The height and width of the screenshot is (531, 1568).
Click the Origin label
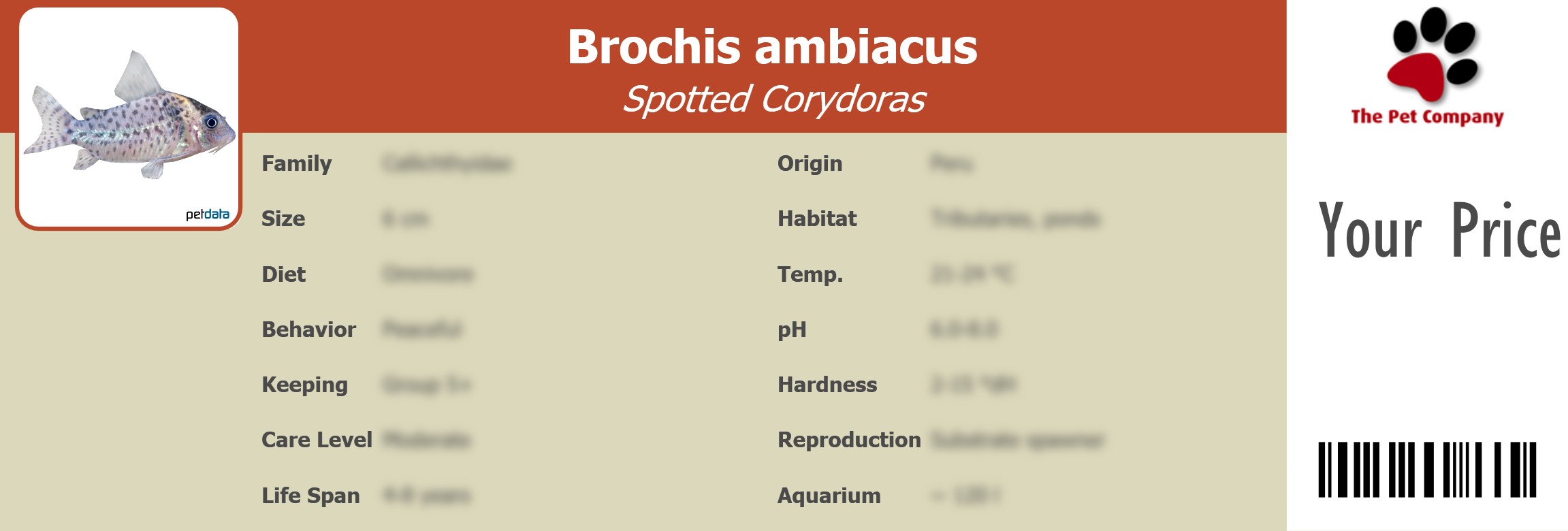click(810, 164)
